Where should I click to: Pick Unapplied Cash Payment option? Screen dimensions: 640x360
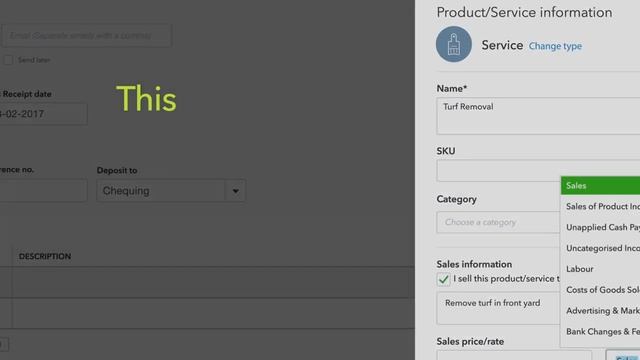tap(600, 227)
